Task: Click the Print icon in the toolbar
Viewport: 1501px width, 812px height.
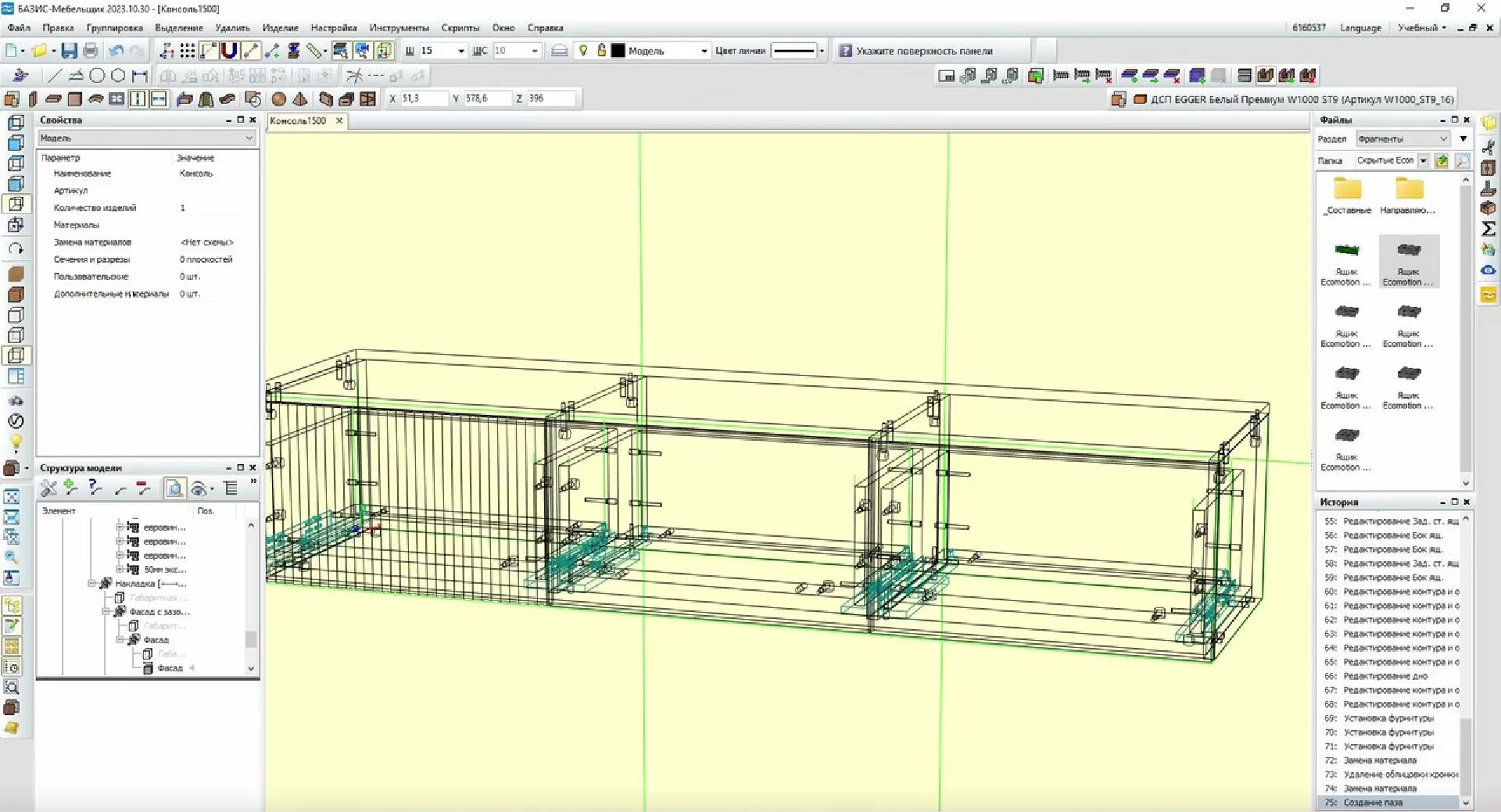Action: tap(91, 51)
